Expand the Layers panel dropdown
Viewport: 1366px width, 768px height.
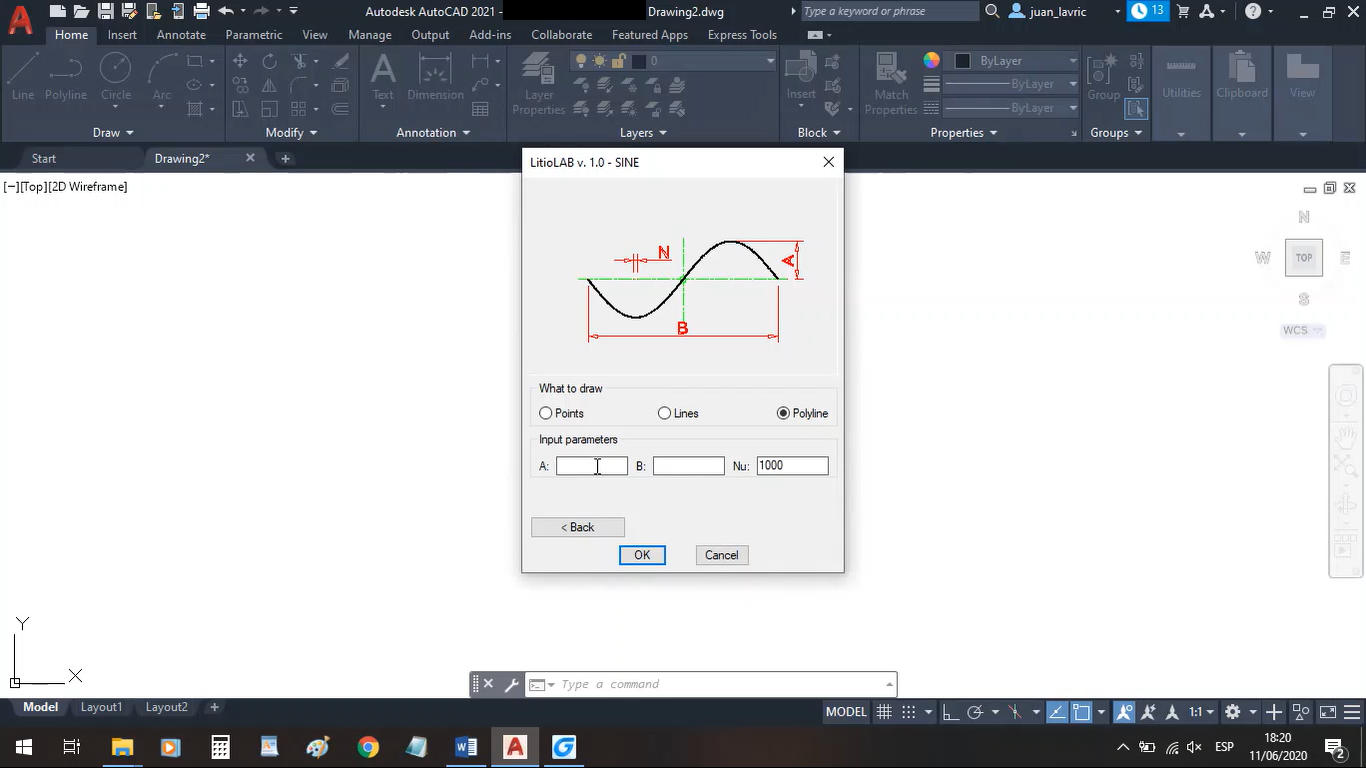coord(643,132)
